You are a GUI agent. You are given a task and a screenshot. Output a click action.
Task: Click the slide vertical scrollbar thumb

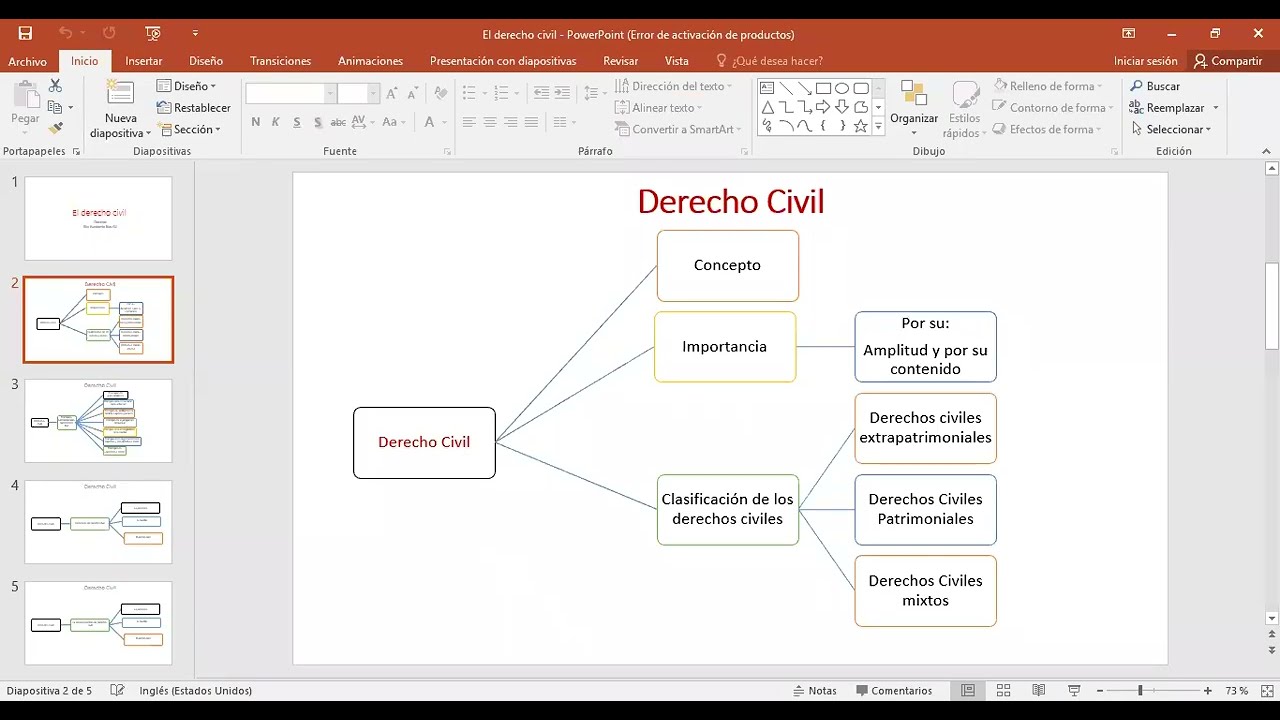[1272, 305]
